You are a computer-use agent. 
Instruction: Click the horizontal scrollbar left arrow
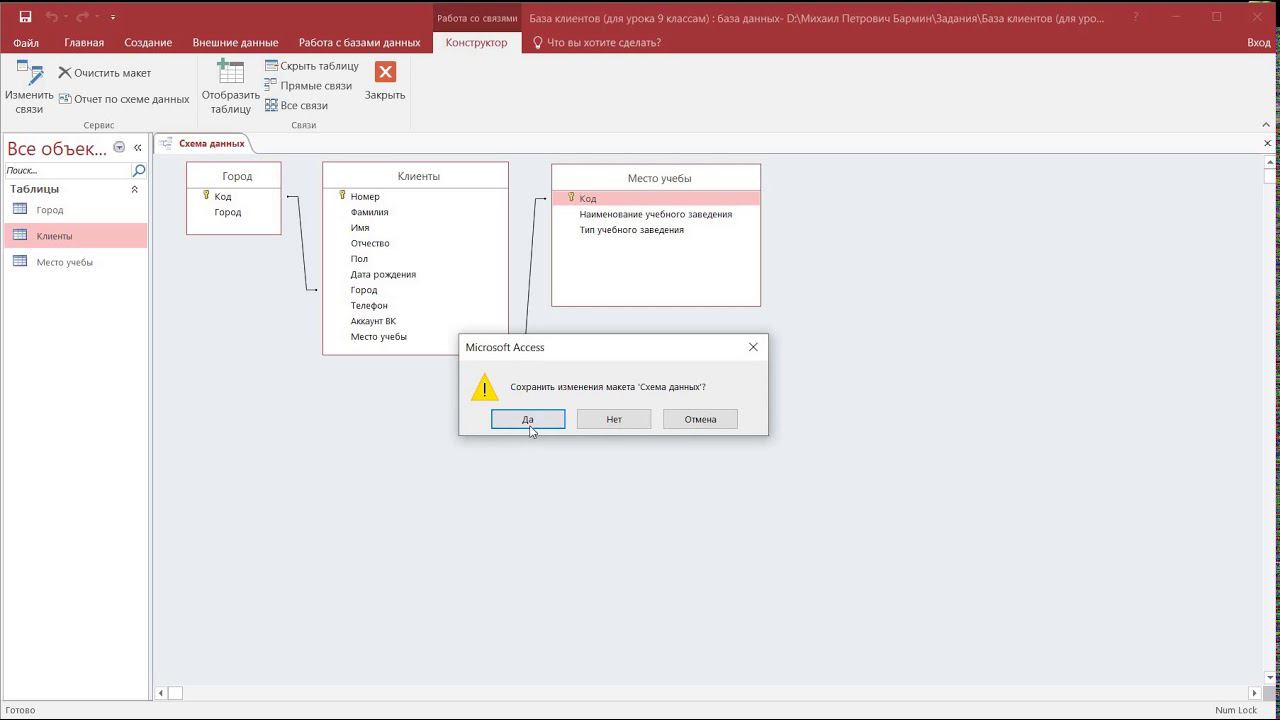[x=161, y=692]
